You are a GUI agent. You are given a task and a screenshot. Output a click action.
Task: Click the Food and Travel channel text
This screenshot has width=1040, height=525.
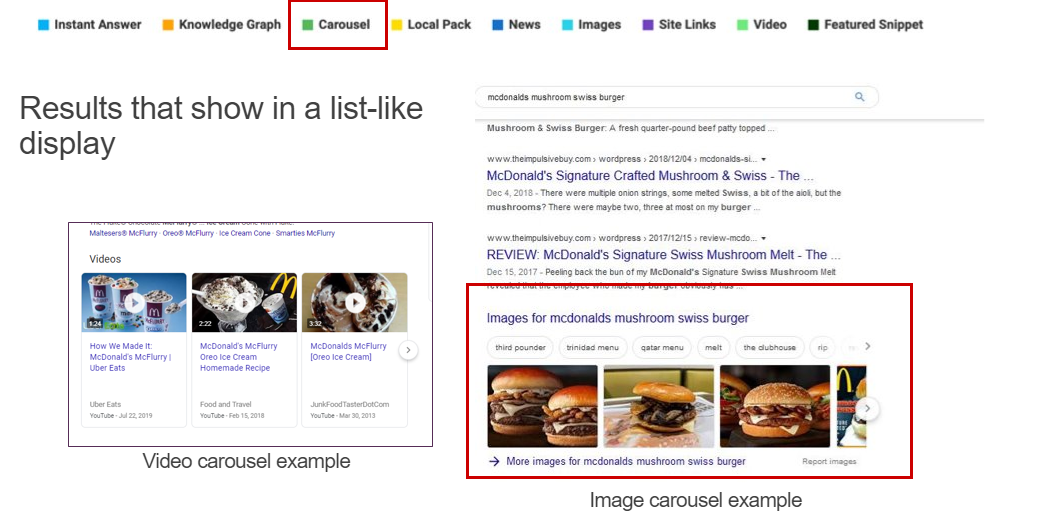click(x=226, y=404)
